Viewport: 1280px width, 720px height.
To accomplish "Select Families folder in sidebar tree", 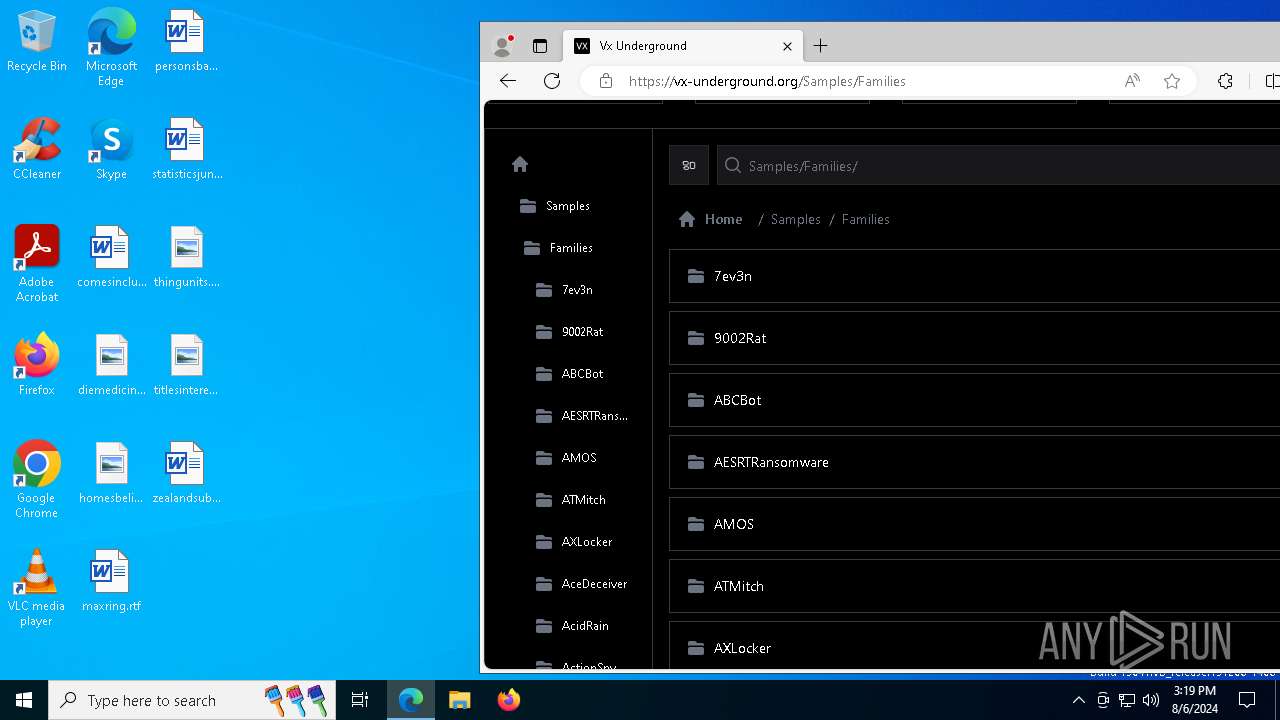I will pyautogui.click(x=558, y=248).
